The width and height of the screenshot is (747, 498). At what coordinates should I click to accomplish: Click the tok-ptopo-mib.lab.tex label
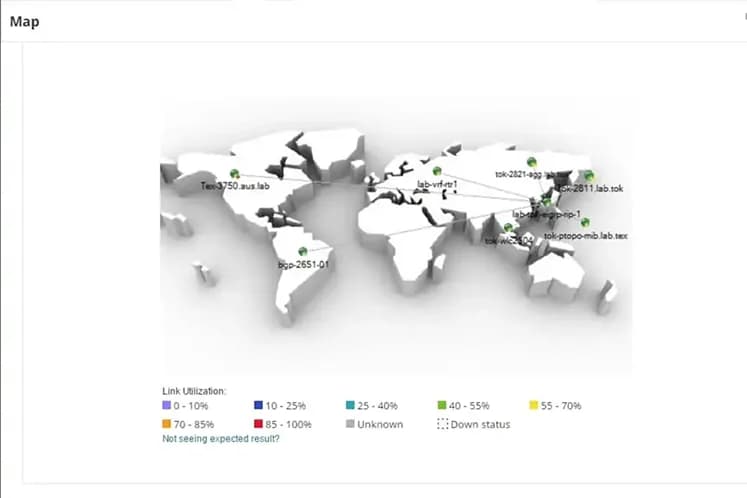585,235
